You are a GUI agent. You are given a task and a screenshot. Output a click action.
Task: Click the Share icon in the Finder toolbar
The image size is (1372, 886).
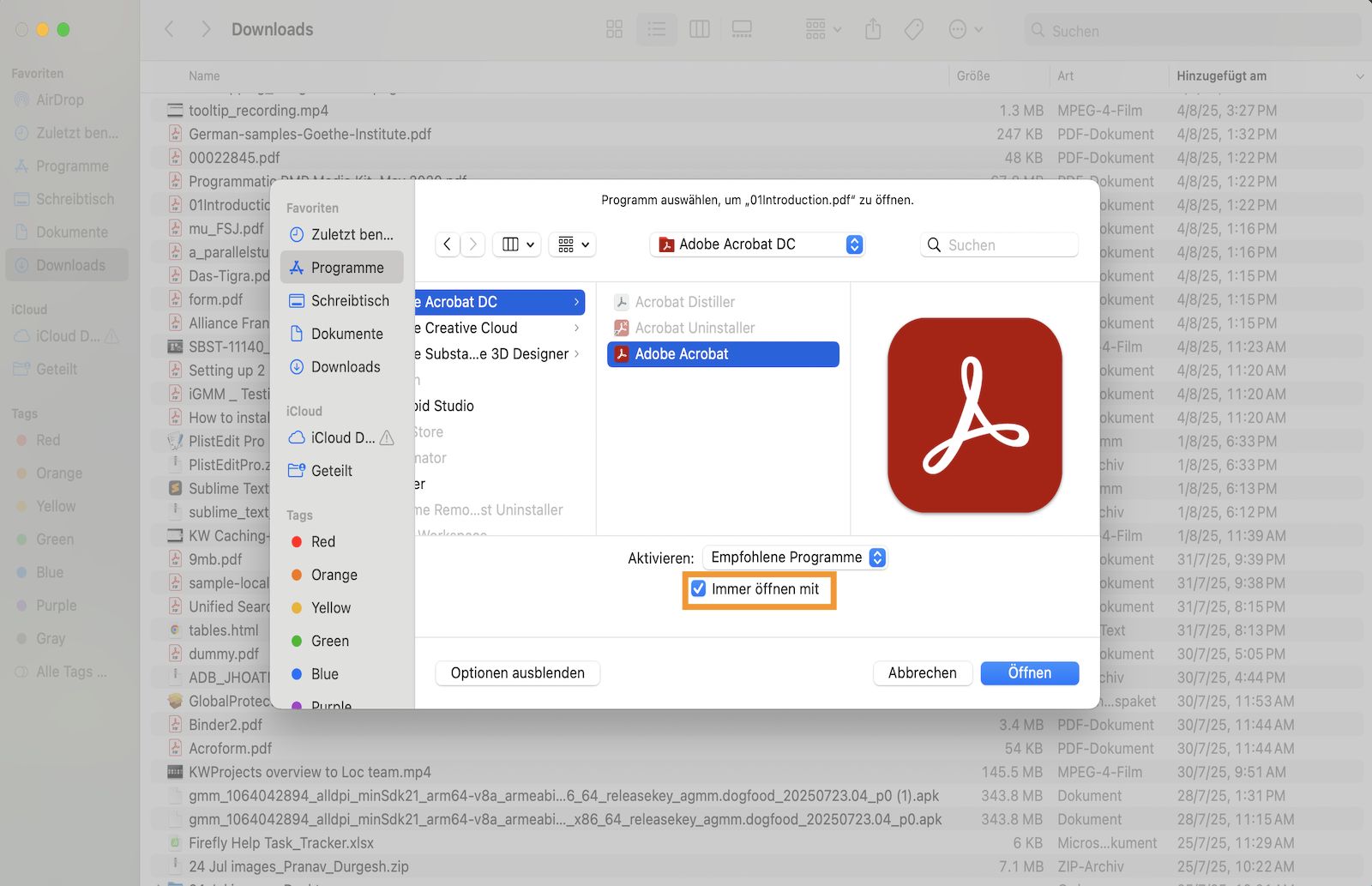(x=872, y=29)
